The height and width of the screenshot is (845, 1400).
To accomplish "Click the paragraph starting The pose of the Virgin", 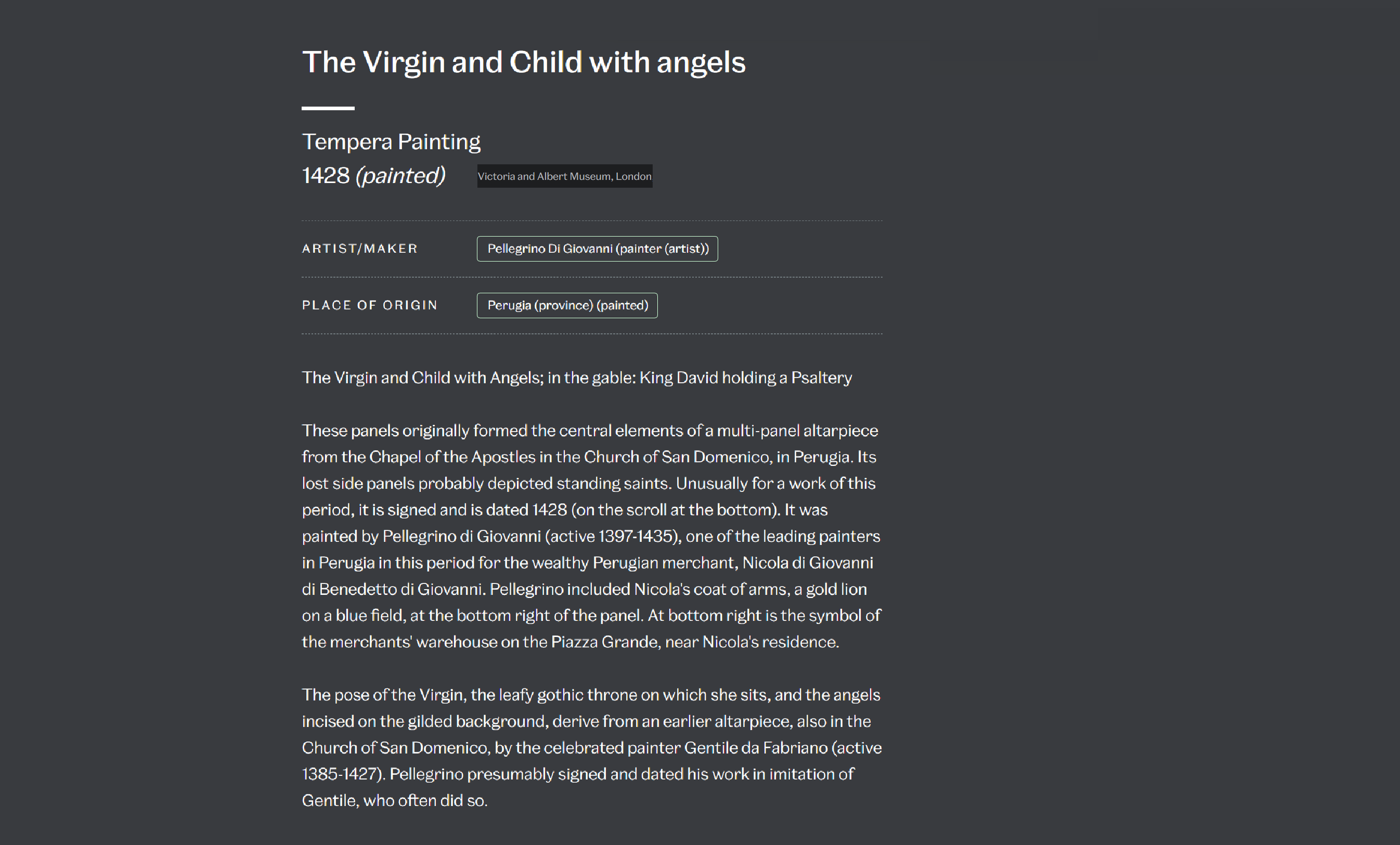I will 591,747.
